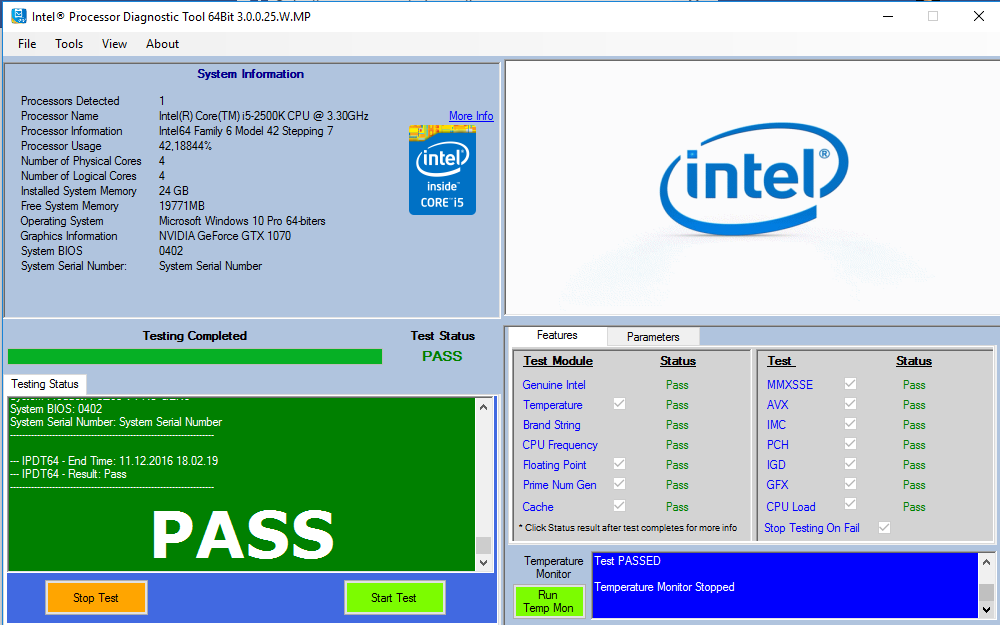The height and width of the screenshot is (625, 1000).
Task: Open the About menu
Action: [x=162, y=44]
